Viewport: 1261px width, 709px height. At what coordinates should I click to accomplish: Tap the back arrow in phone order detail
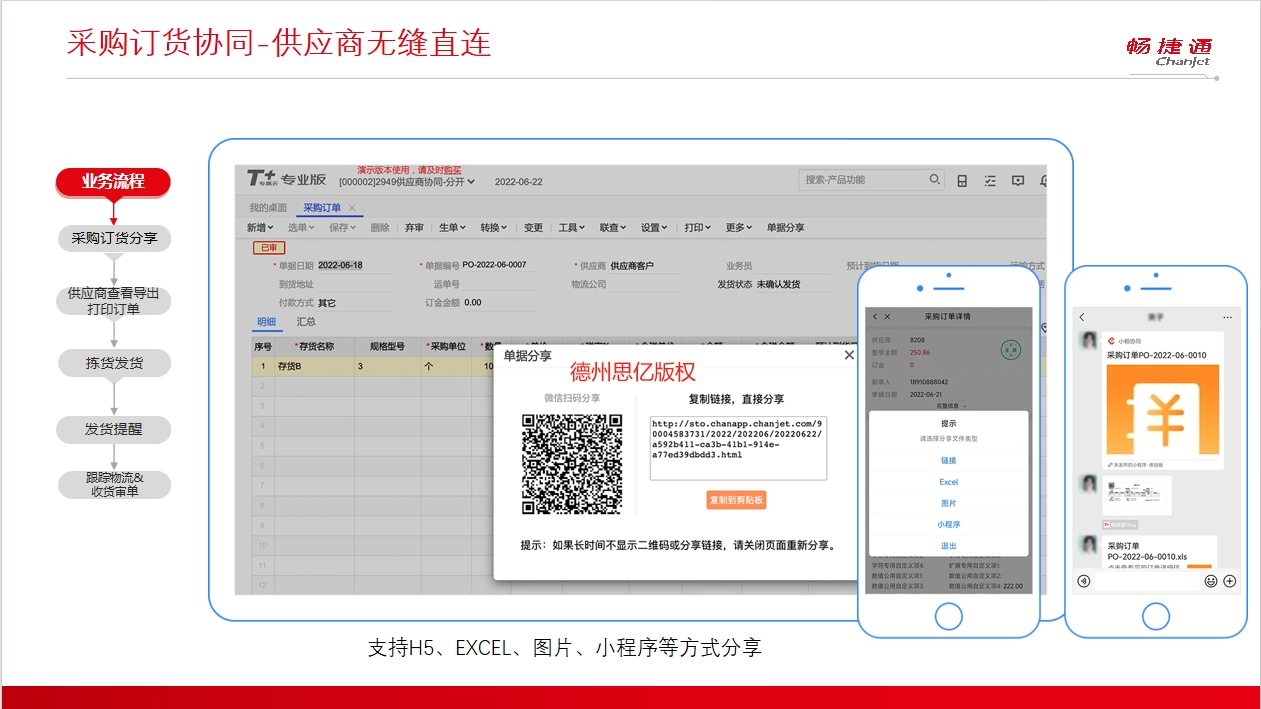(875, 316)
